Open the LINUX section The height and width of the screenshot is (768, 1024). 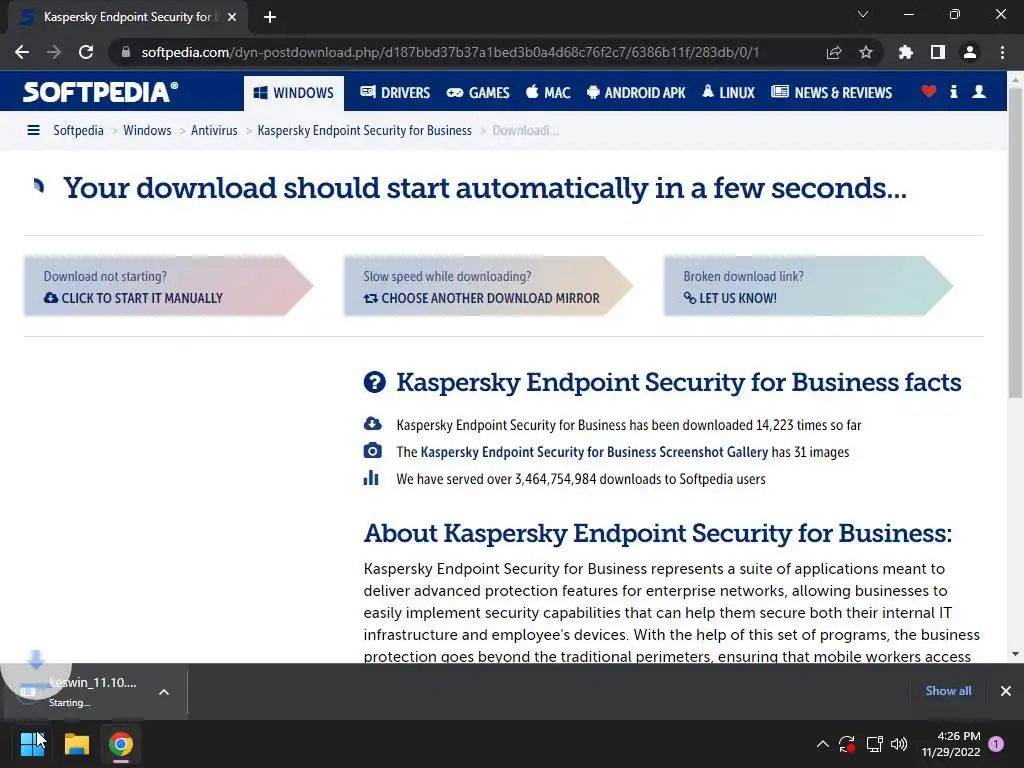[x=728, y=93]
